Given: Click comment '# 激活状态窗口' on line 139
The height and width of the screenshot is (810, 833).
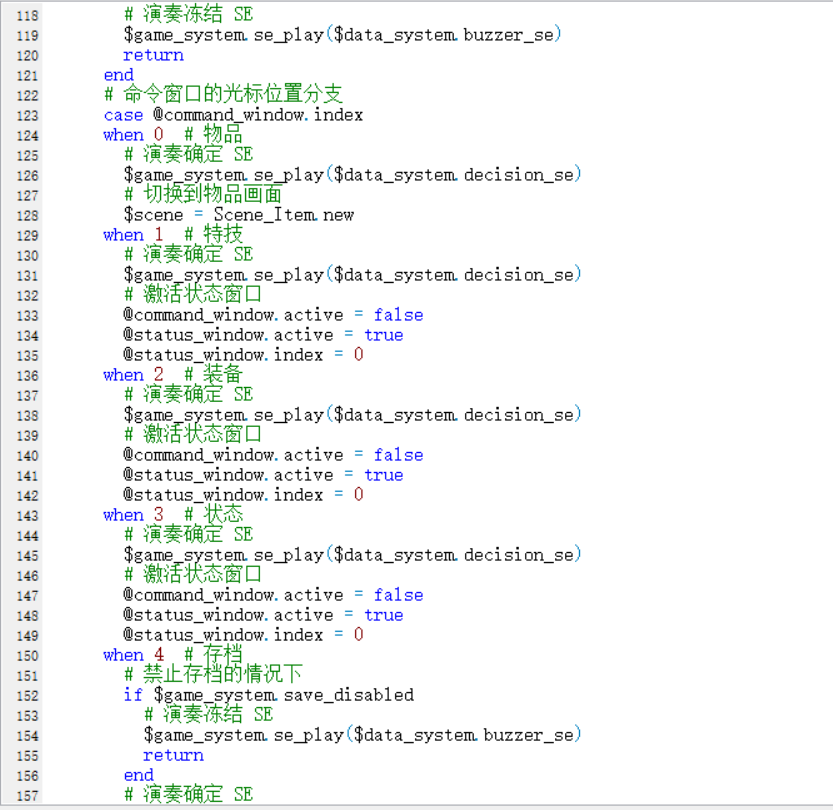Looking at the screenshot, I should coord(193,435).
